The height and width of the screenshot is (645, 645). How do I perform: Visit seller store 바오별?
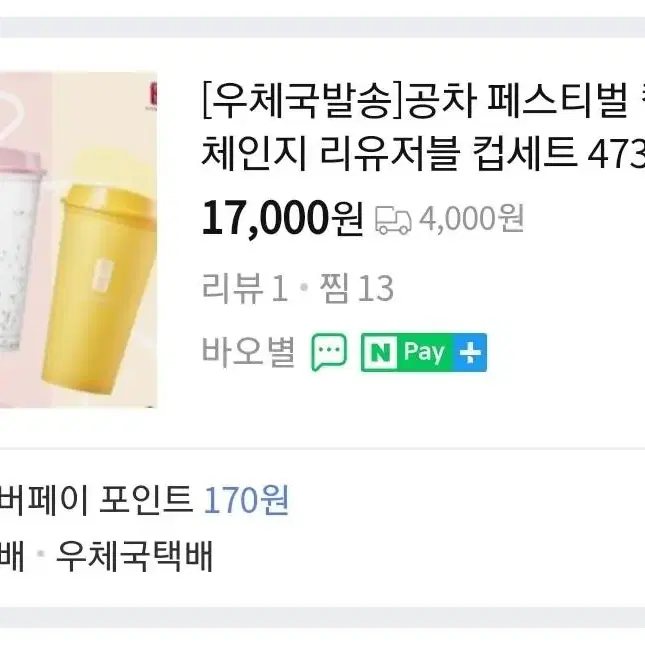(x=248, y=352)
